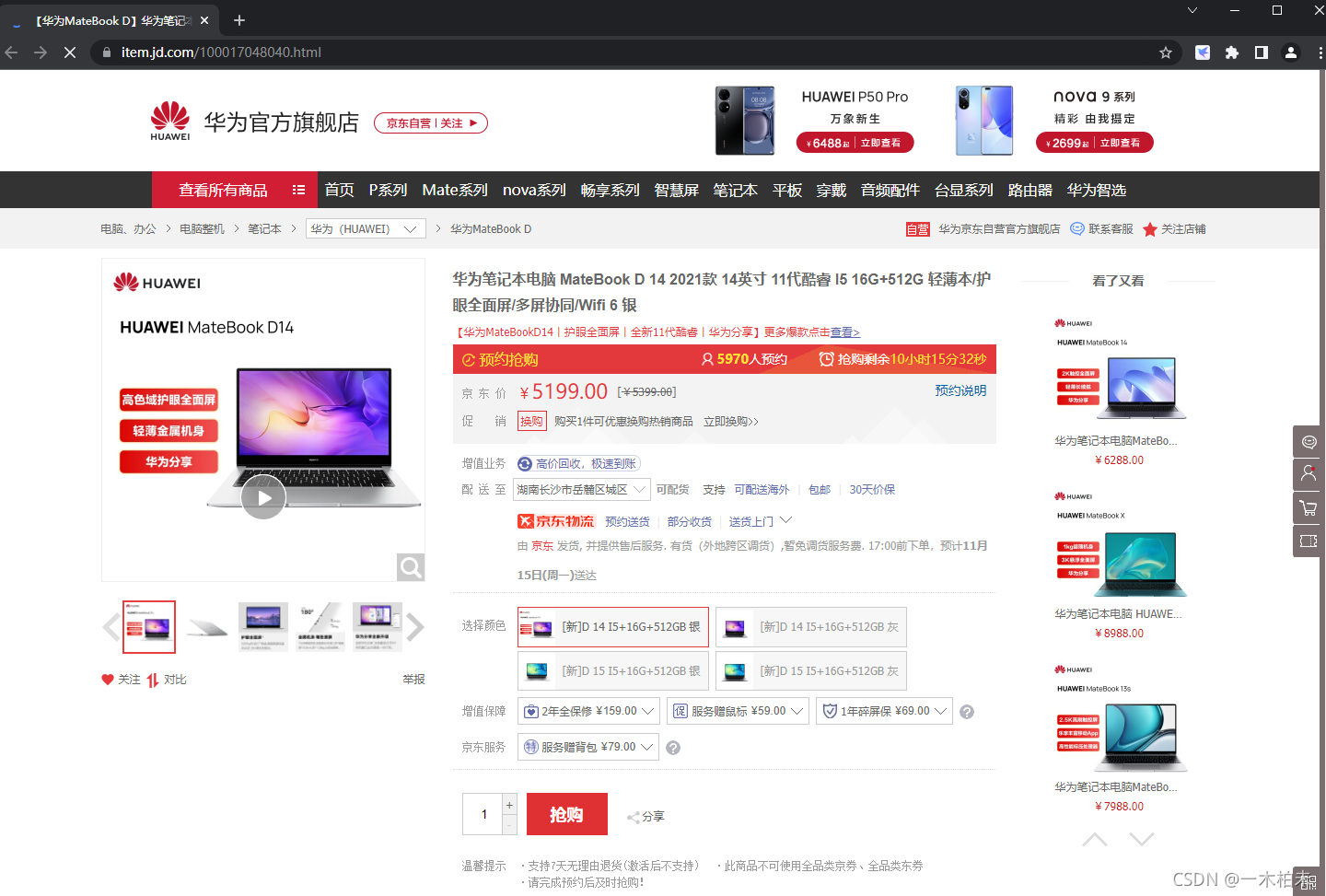Click the Huawei logo in store header

[170, 121]
